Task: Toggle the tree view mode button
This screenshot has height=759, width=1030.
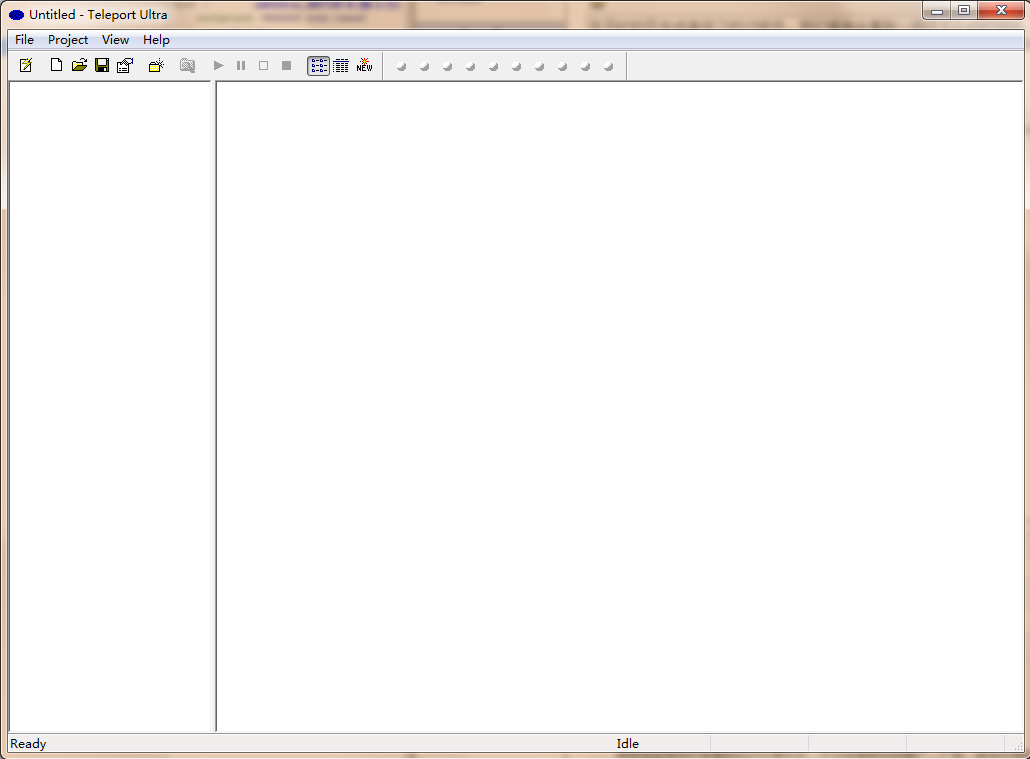Action: [318, 66]
